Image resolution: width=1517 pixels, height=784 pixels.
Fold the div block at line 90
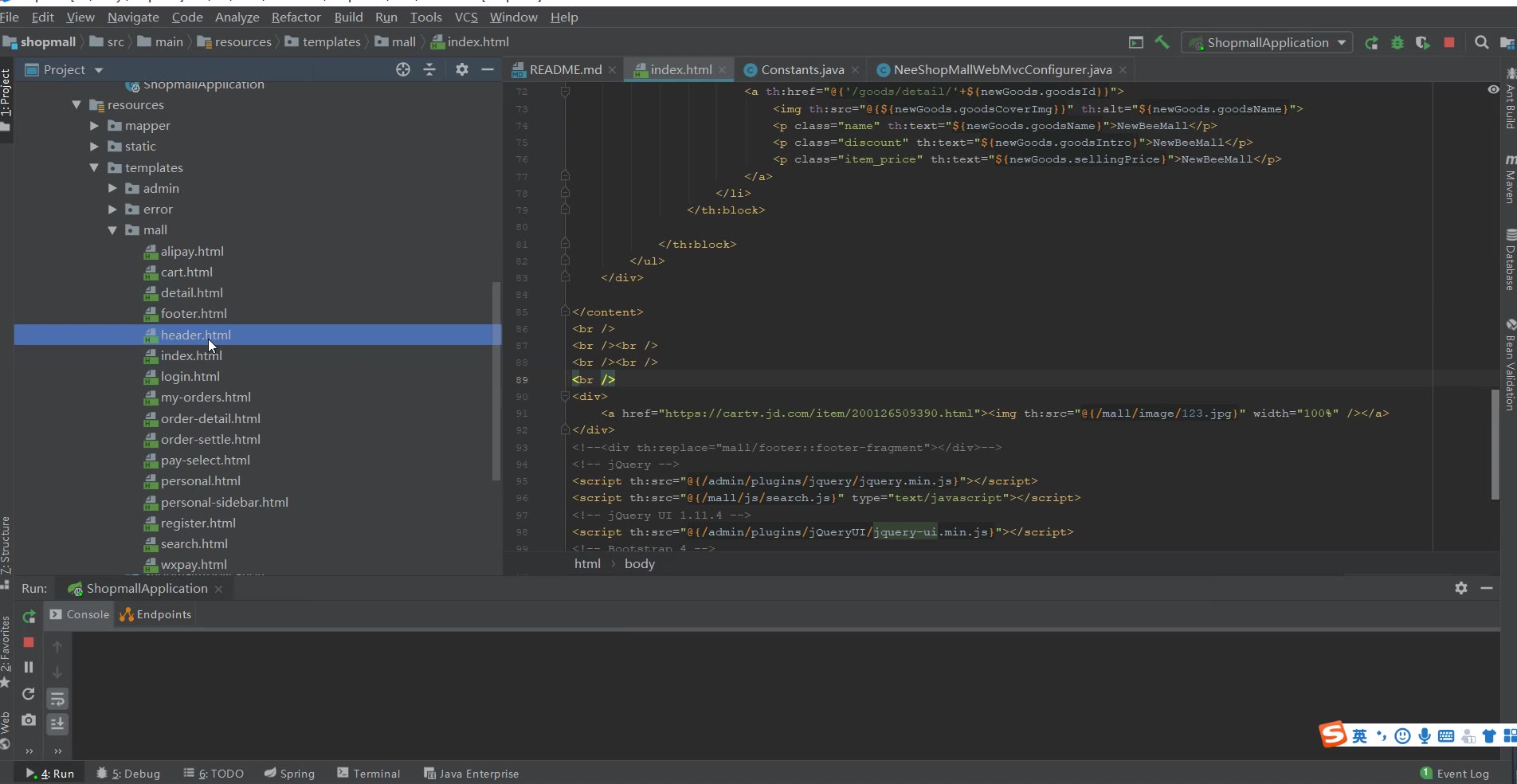tap(565, 396)
